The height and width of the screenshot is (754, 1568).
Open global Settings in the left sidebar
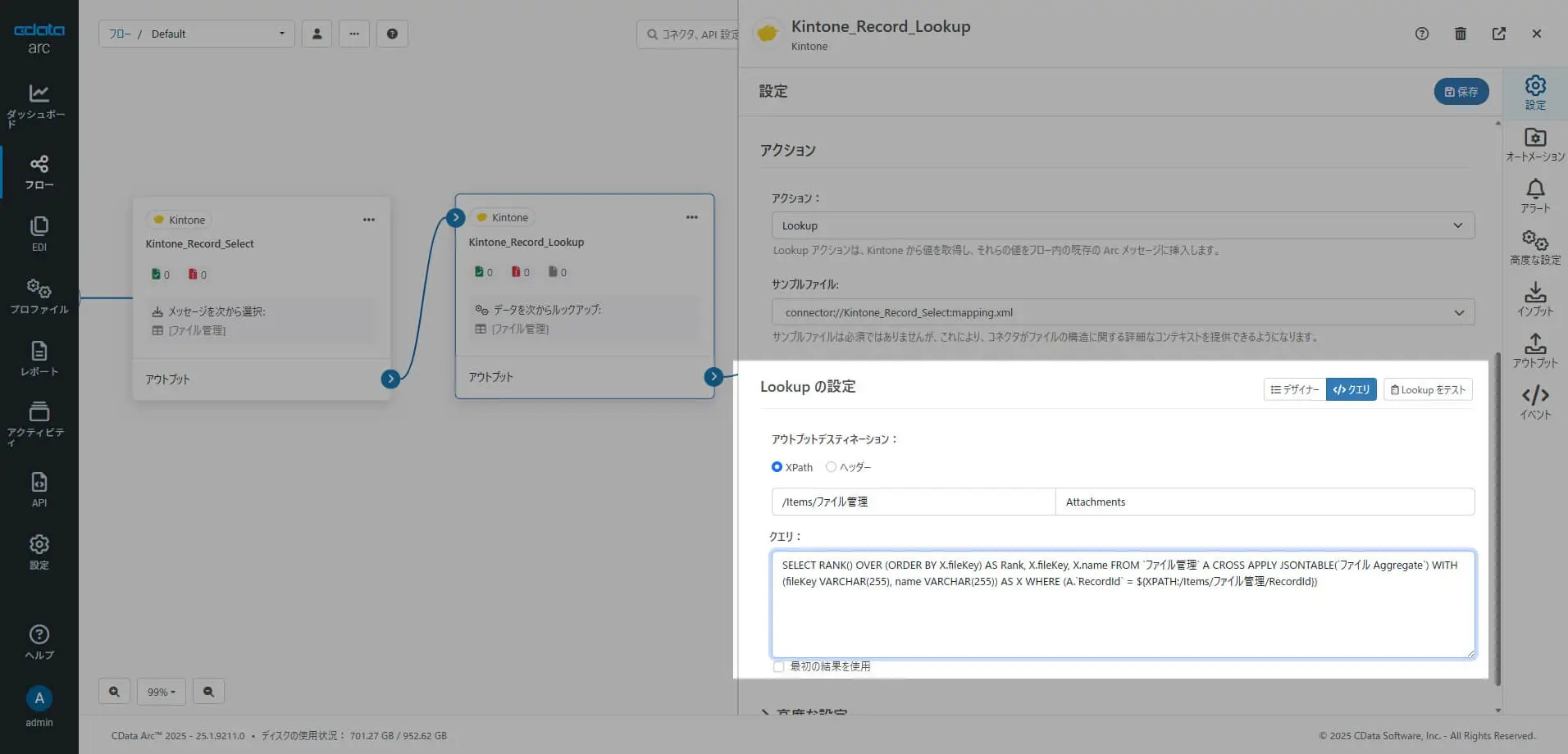[39, 552]
